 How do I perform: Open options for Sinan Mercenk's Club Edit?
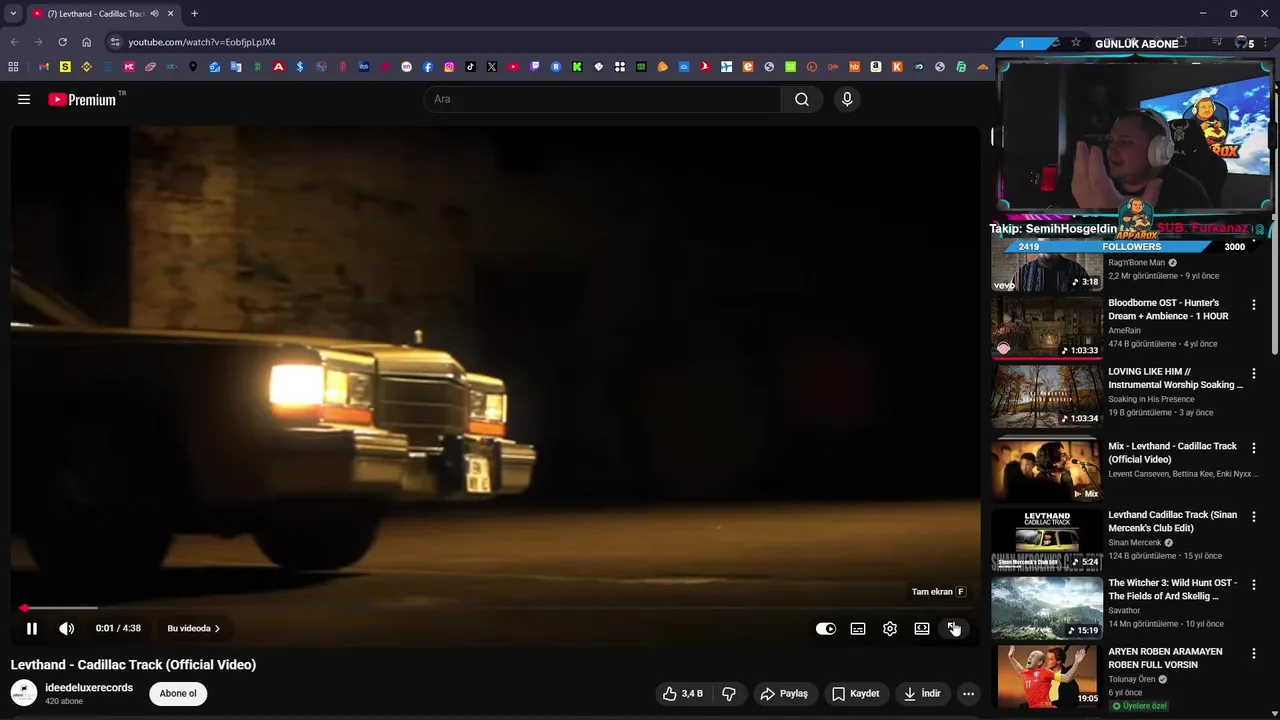click(x=1254, y=517)
